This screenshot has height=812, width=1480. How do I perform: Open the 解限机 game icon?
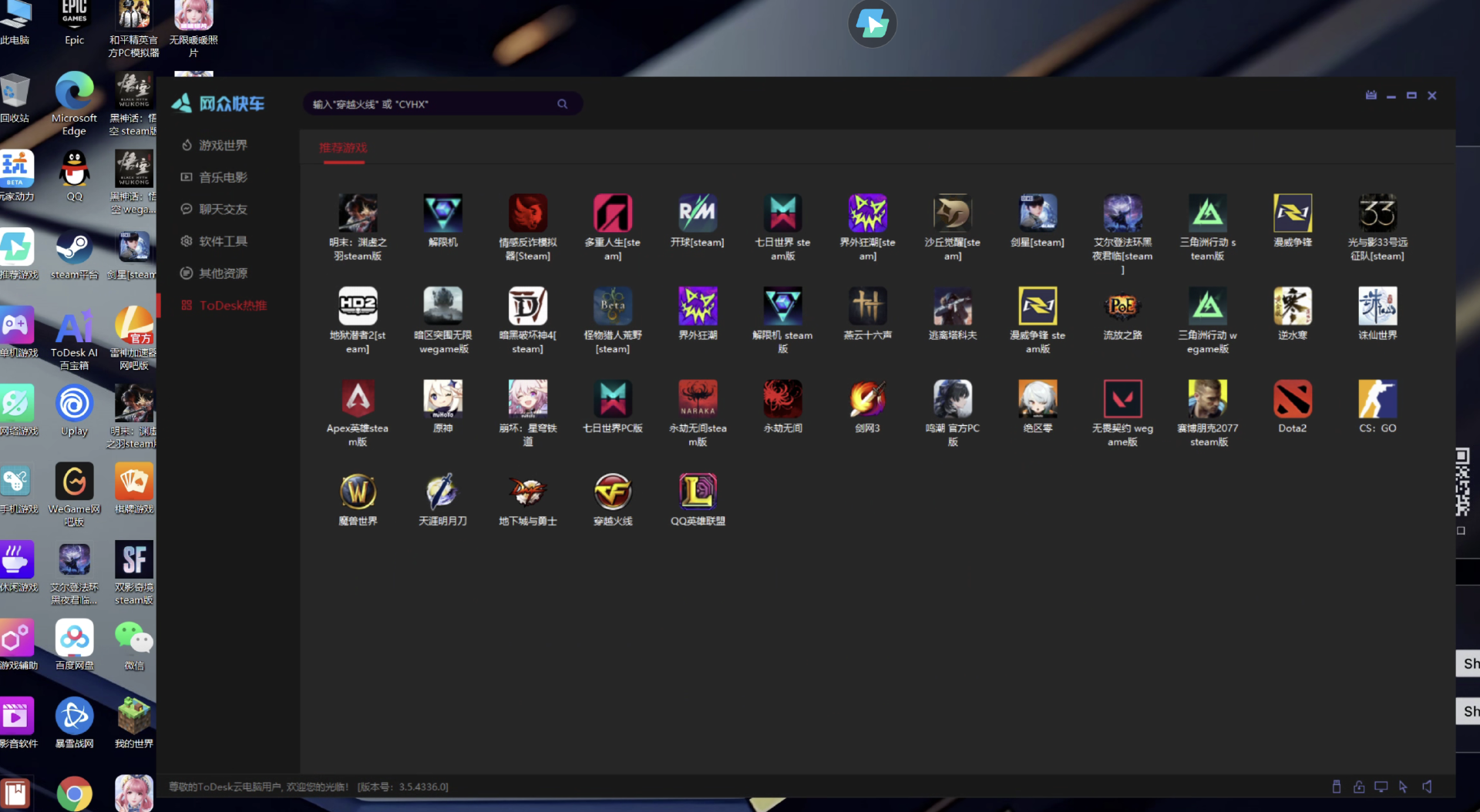(x=442, y=213)
